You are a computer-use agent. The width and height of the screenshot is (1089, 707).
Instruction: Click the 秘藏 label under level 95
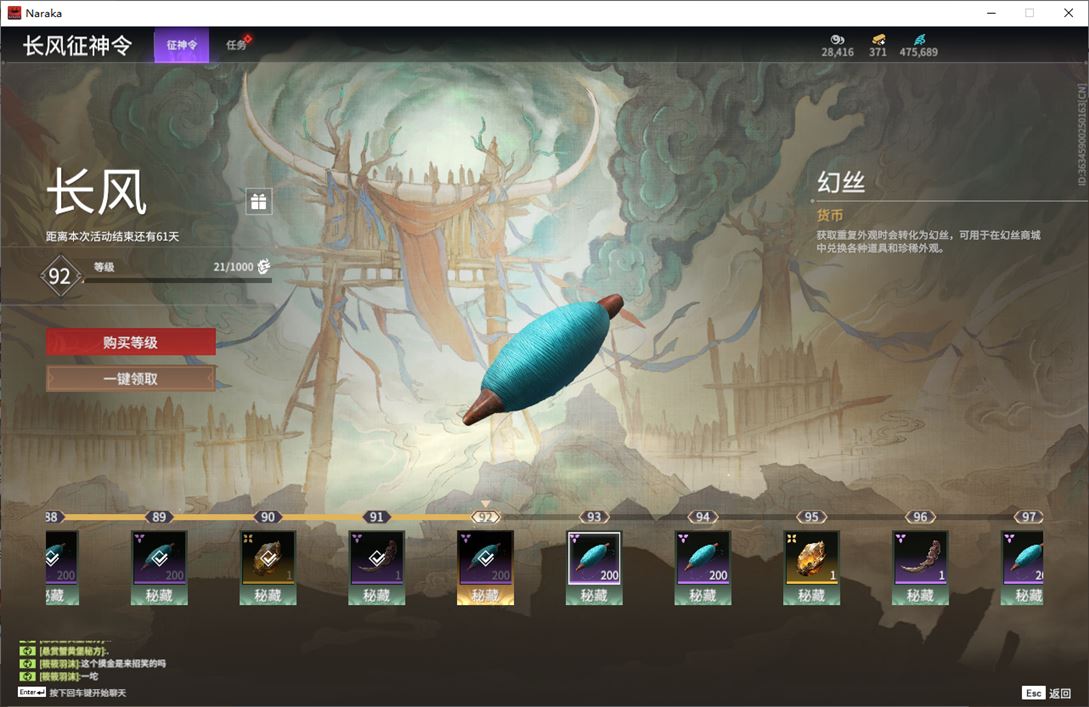pos(811,595)
